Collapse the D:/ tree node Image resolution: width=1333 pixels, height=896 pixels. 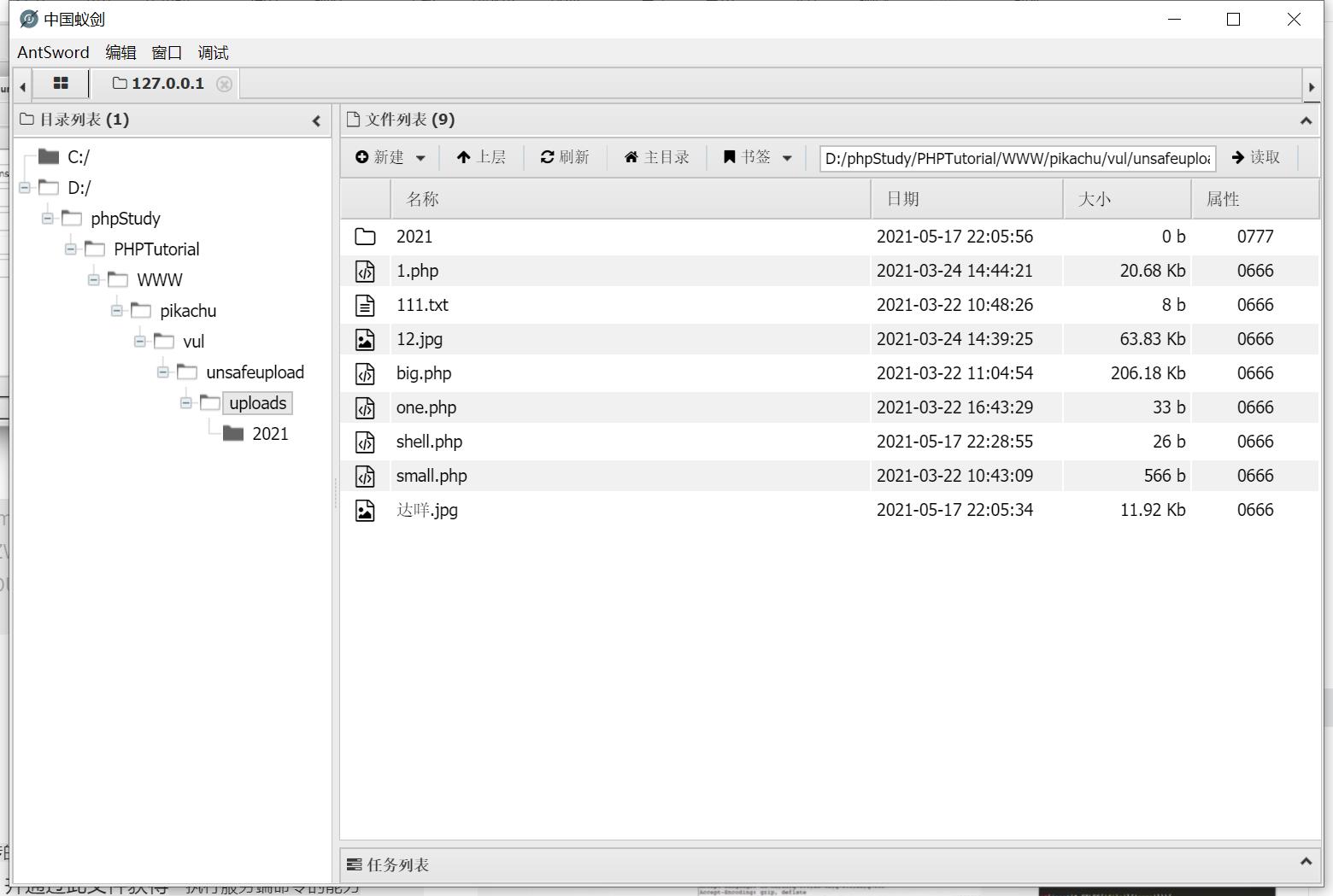point(24,188)
